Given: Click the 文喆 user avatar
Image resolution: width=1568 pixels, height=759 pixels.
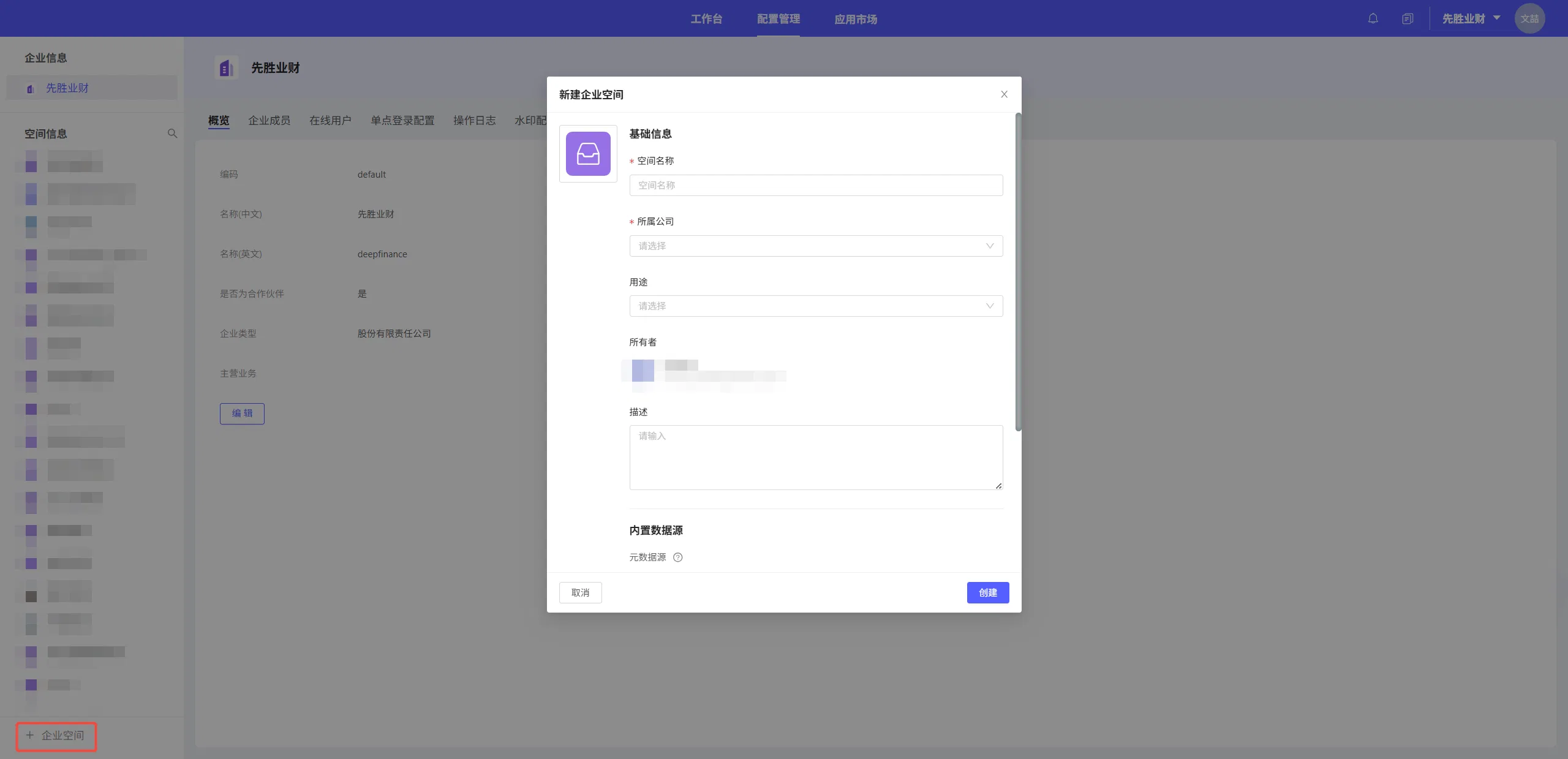Looking at the screenshot, I should 1529,18.
